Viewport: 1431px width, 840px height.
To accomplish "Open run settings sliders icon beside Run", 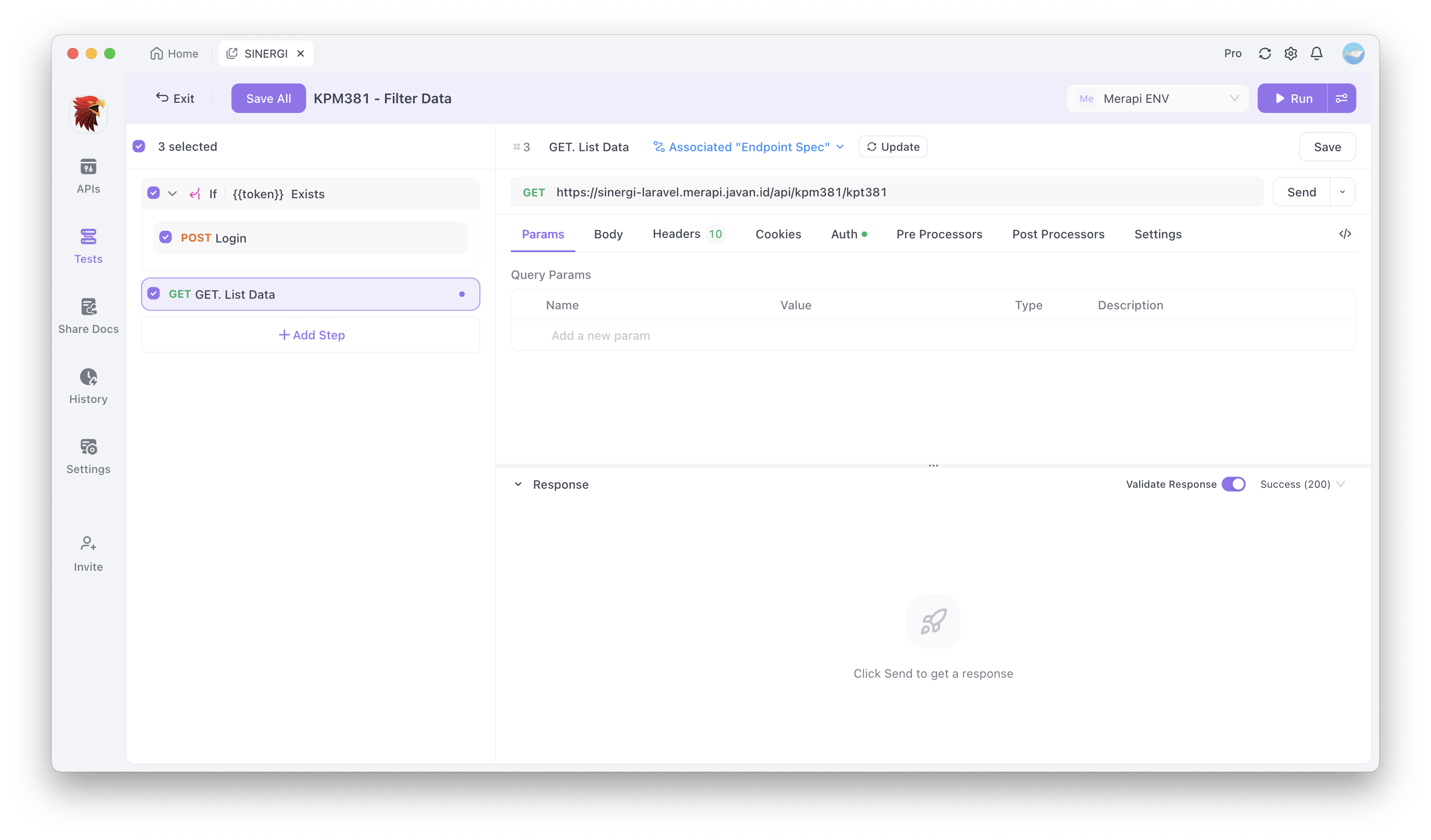I will 1341,98.
